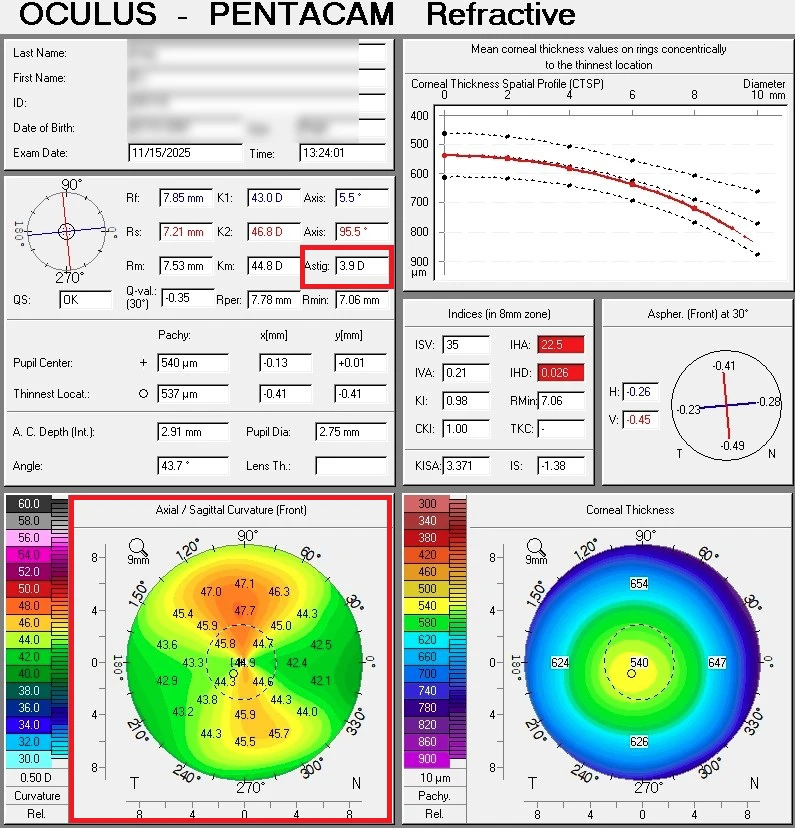The height and width of the screenshot is (828, 795).
Task: Click the Aspher. (Front) at 30° circle diagram
Action: 726,405
